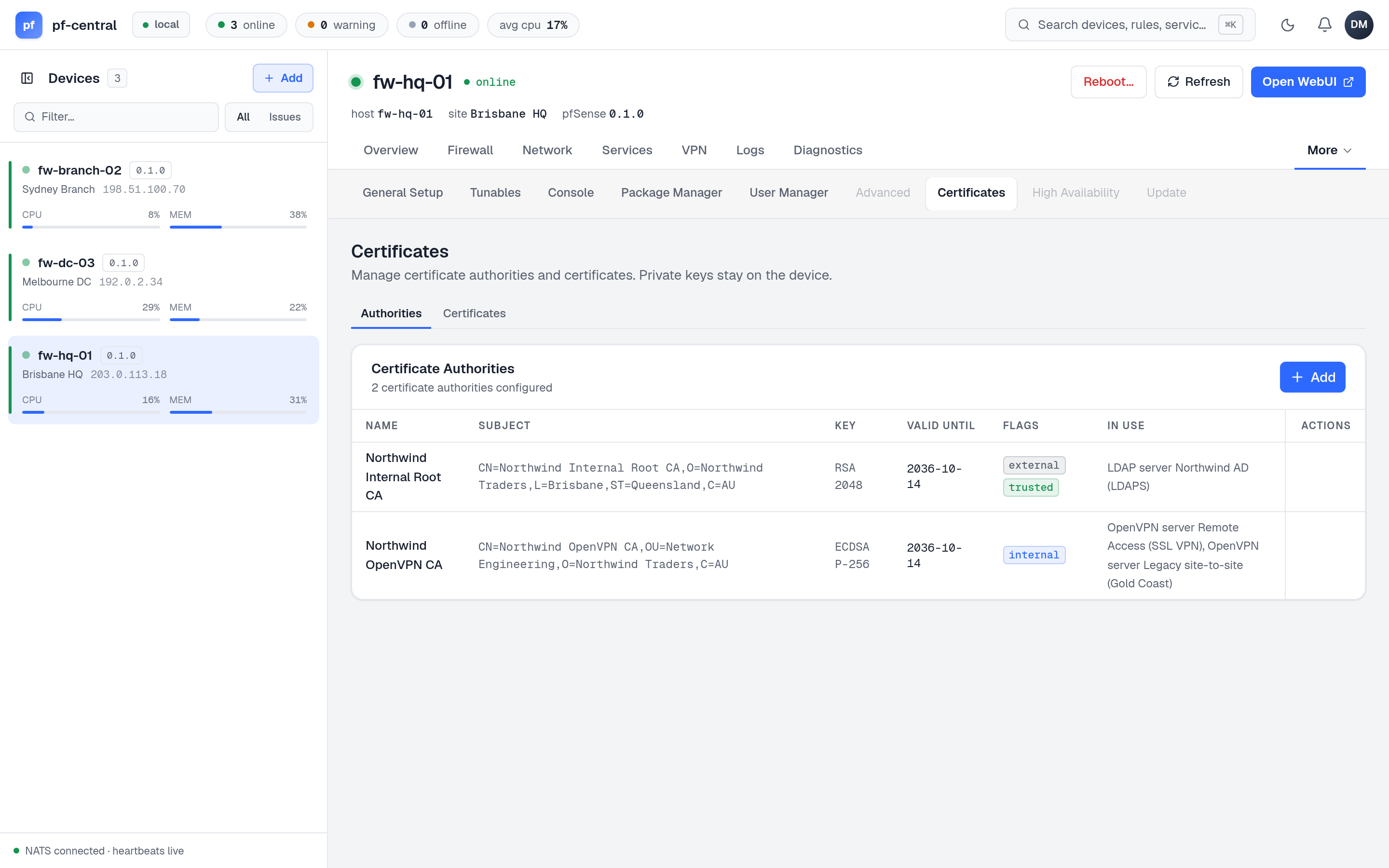Click the 0 warning status pill
This screenshot has width=1389, height=868.
(341, 25)
